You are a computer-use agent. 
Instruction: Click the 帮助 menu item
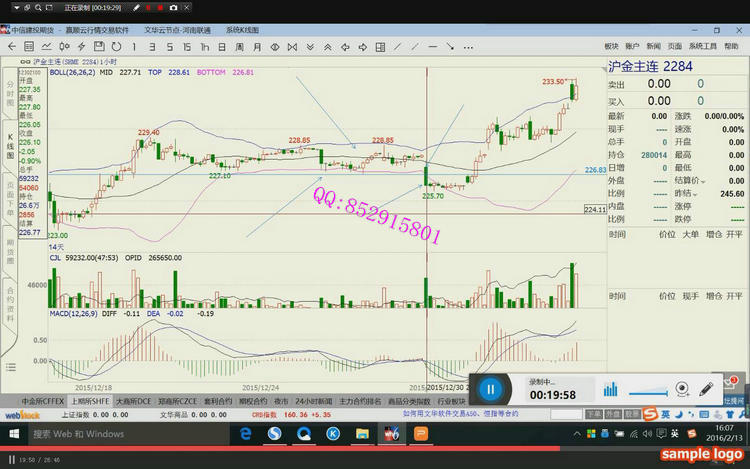click(x=733, y=46)
